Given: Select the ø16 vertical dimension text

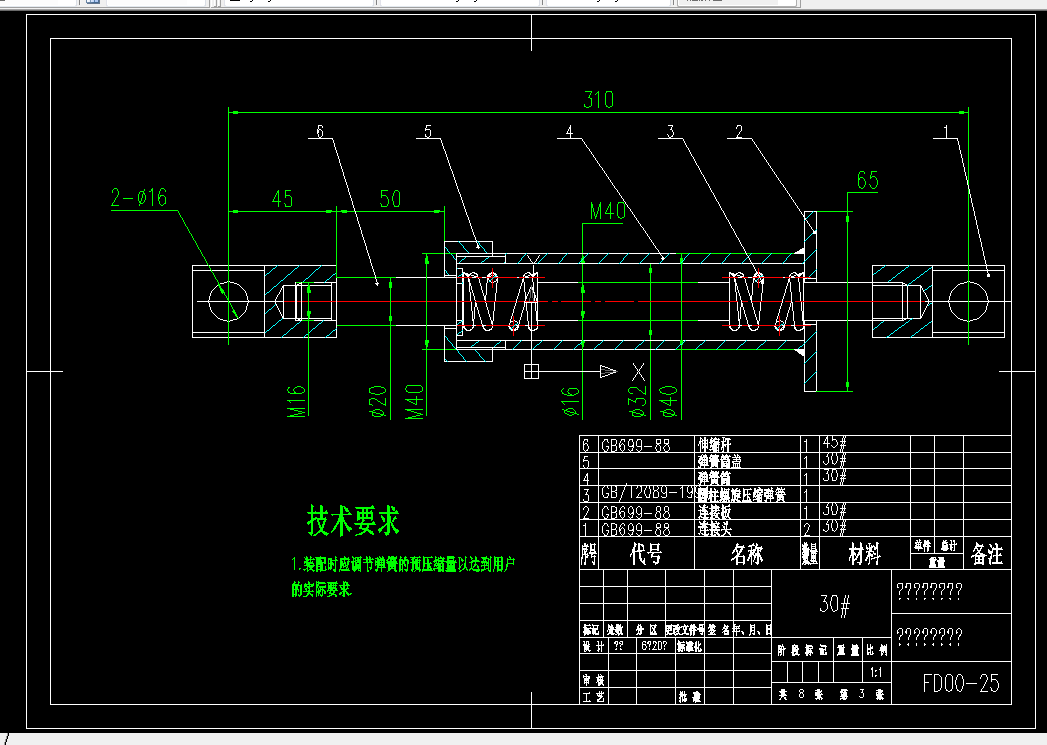Looking at the screenshot, I should (x=570, y=403).
